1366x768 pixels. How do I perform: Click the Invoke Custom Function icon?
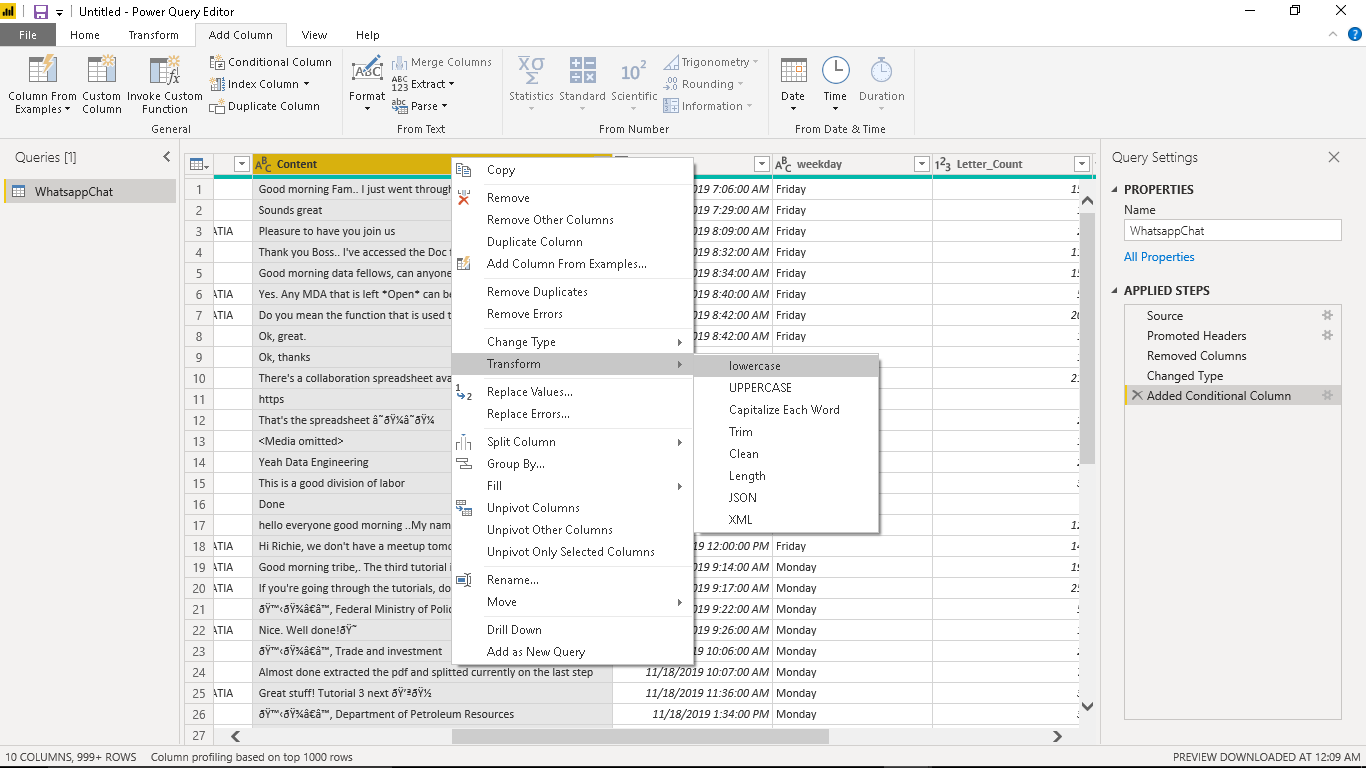[x=164, y=71]
